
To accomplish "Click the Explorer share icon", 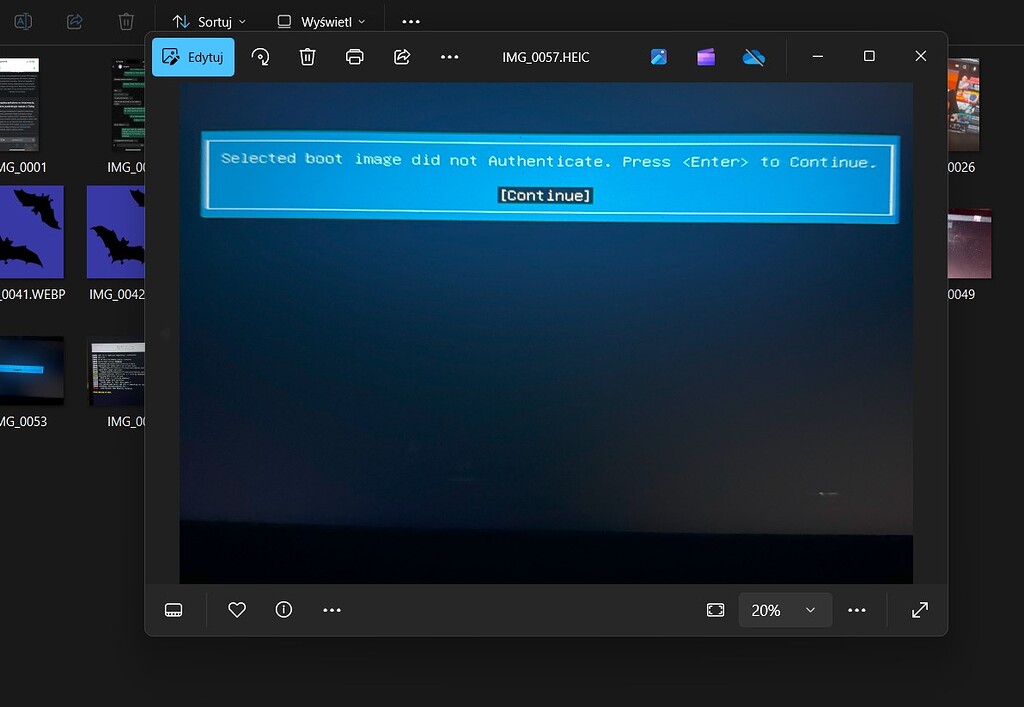I will click(73, 20).
